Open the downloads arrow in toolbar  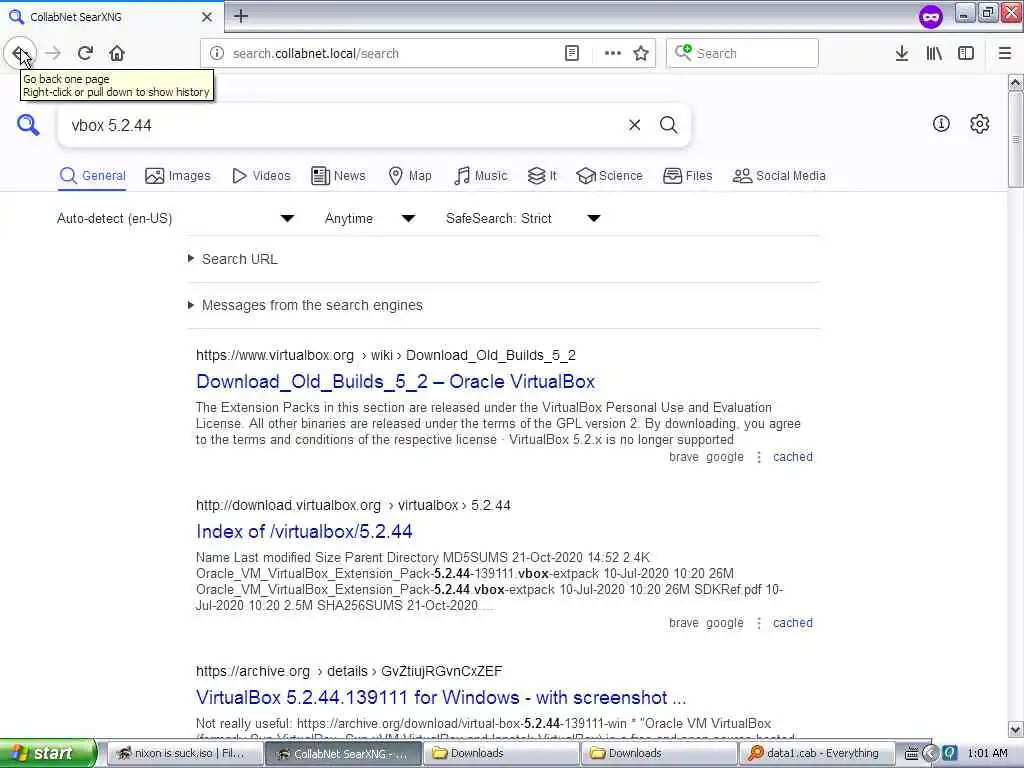click(902, 53)
